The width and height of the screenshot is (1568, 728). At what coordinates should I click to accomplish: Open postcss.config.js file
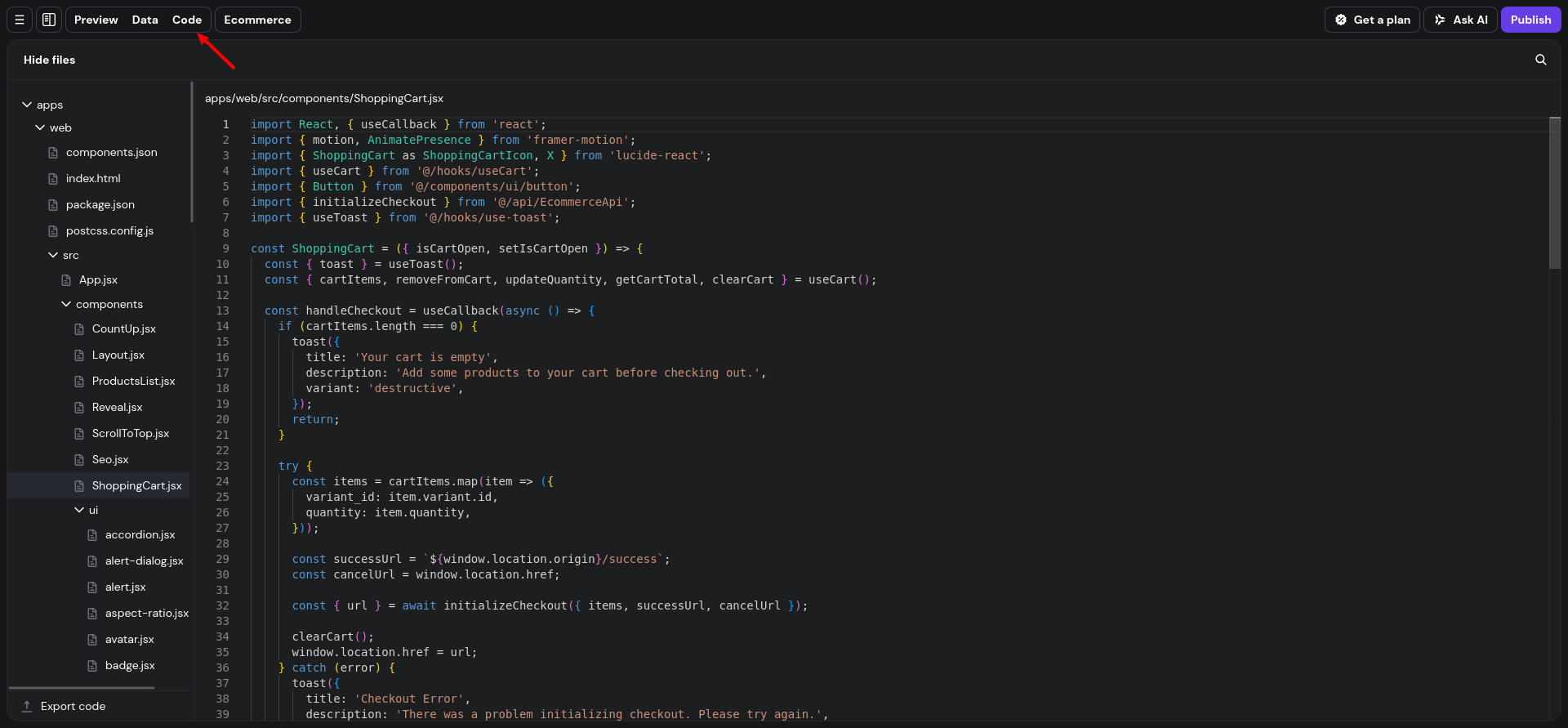click(x=109, y=231)
